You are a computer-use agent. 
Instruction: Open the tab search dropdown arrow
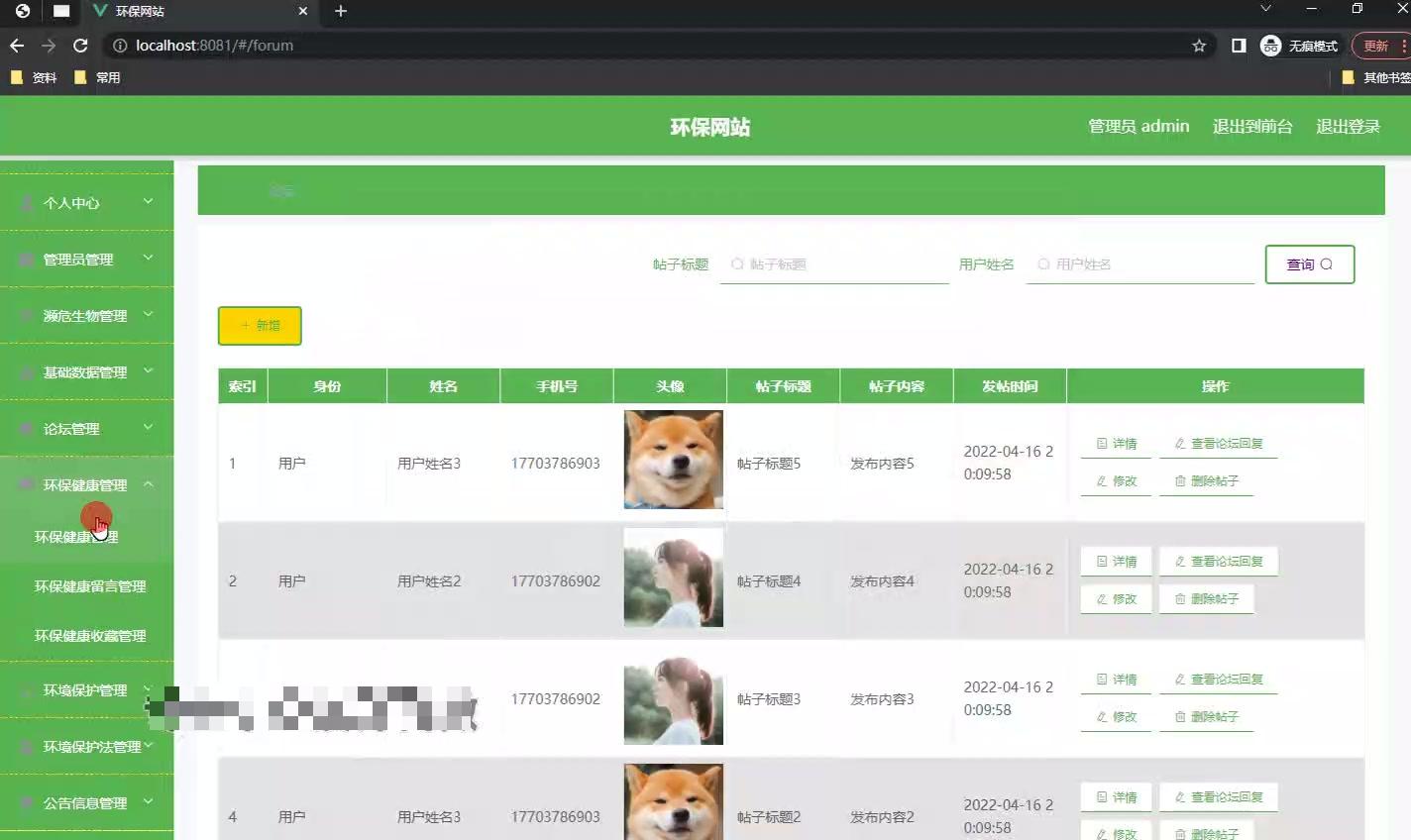tap(1265, 9)
